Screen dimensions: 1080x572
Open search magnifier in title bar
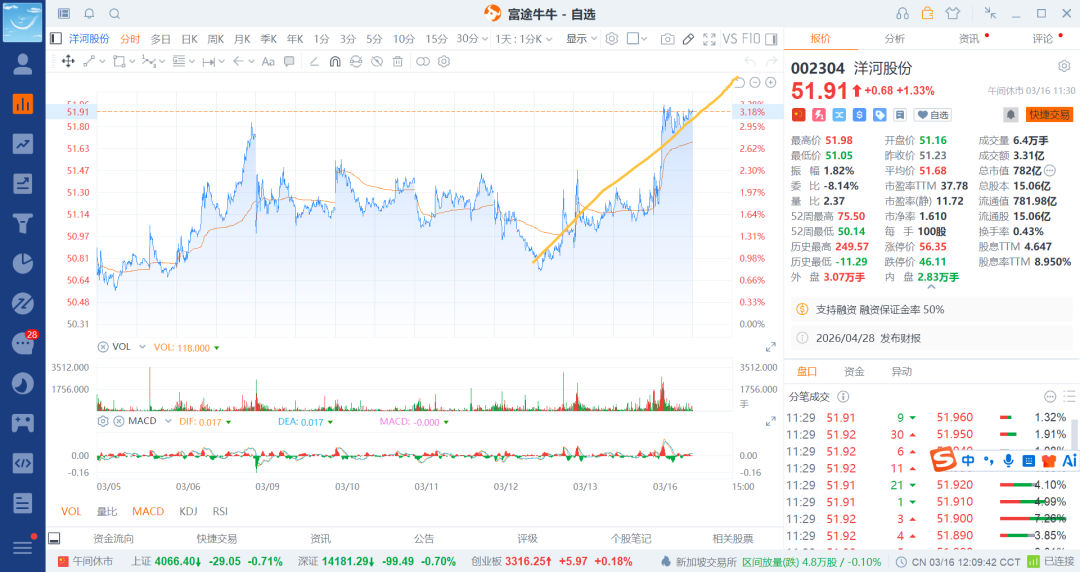(115, 14)
